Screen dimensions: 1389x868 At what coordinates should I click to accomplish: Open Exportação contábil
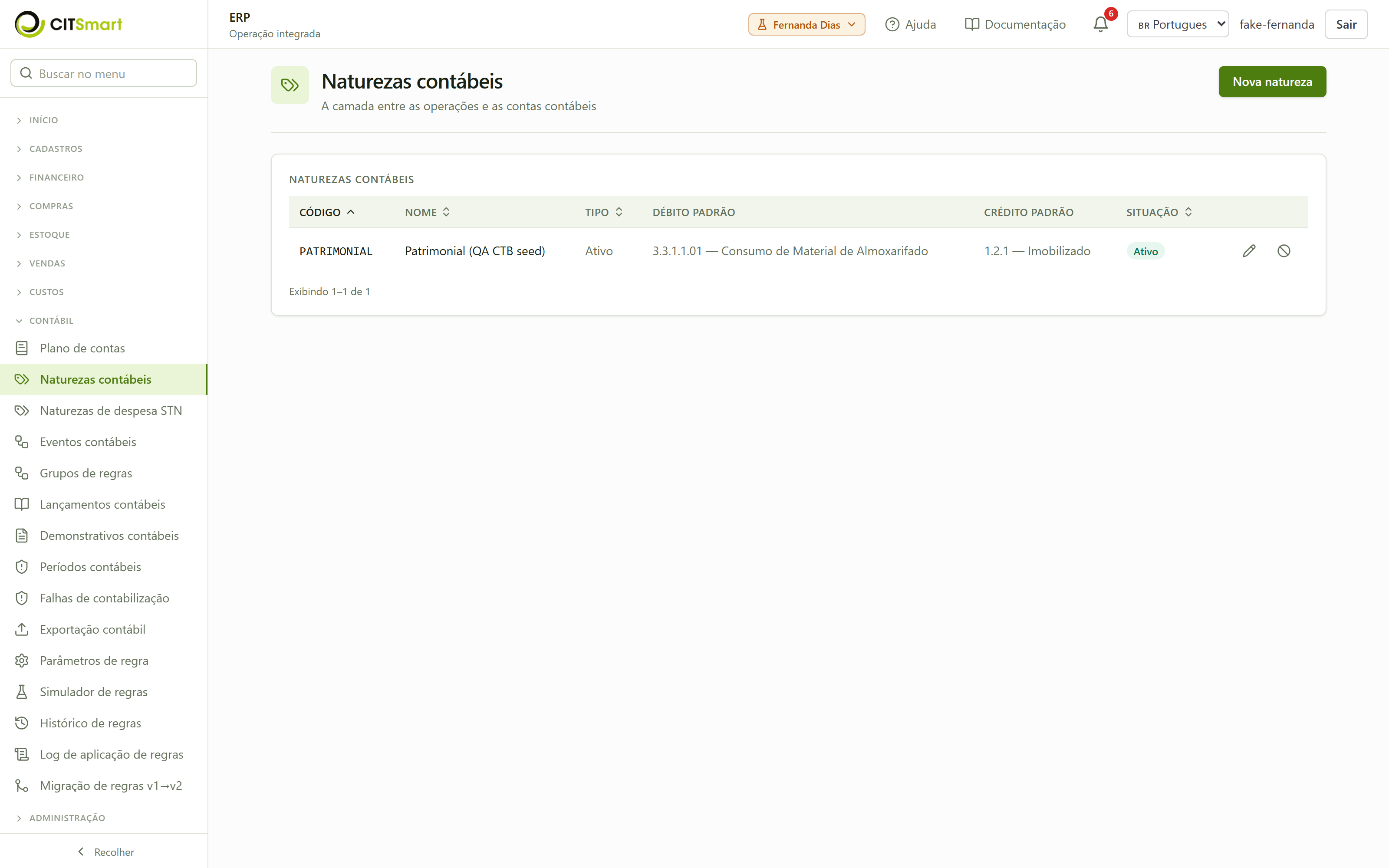(x=104, y=629)
